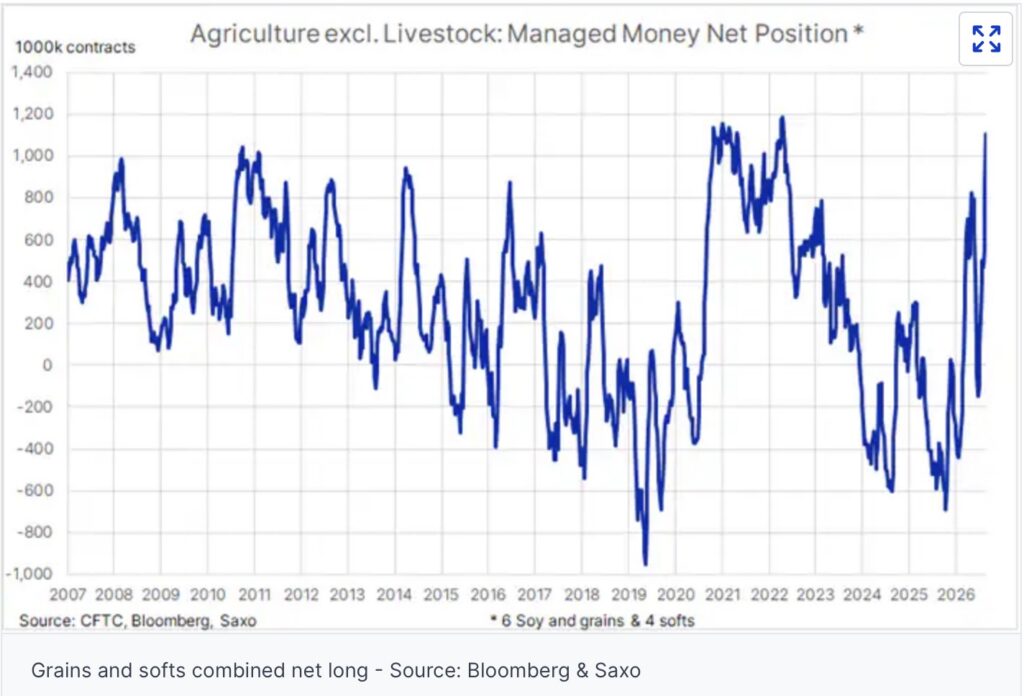Click the '1000k contracts' unit label
1024x696 pixels.
point(75,47)
